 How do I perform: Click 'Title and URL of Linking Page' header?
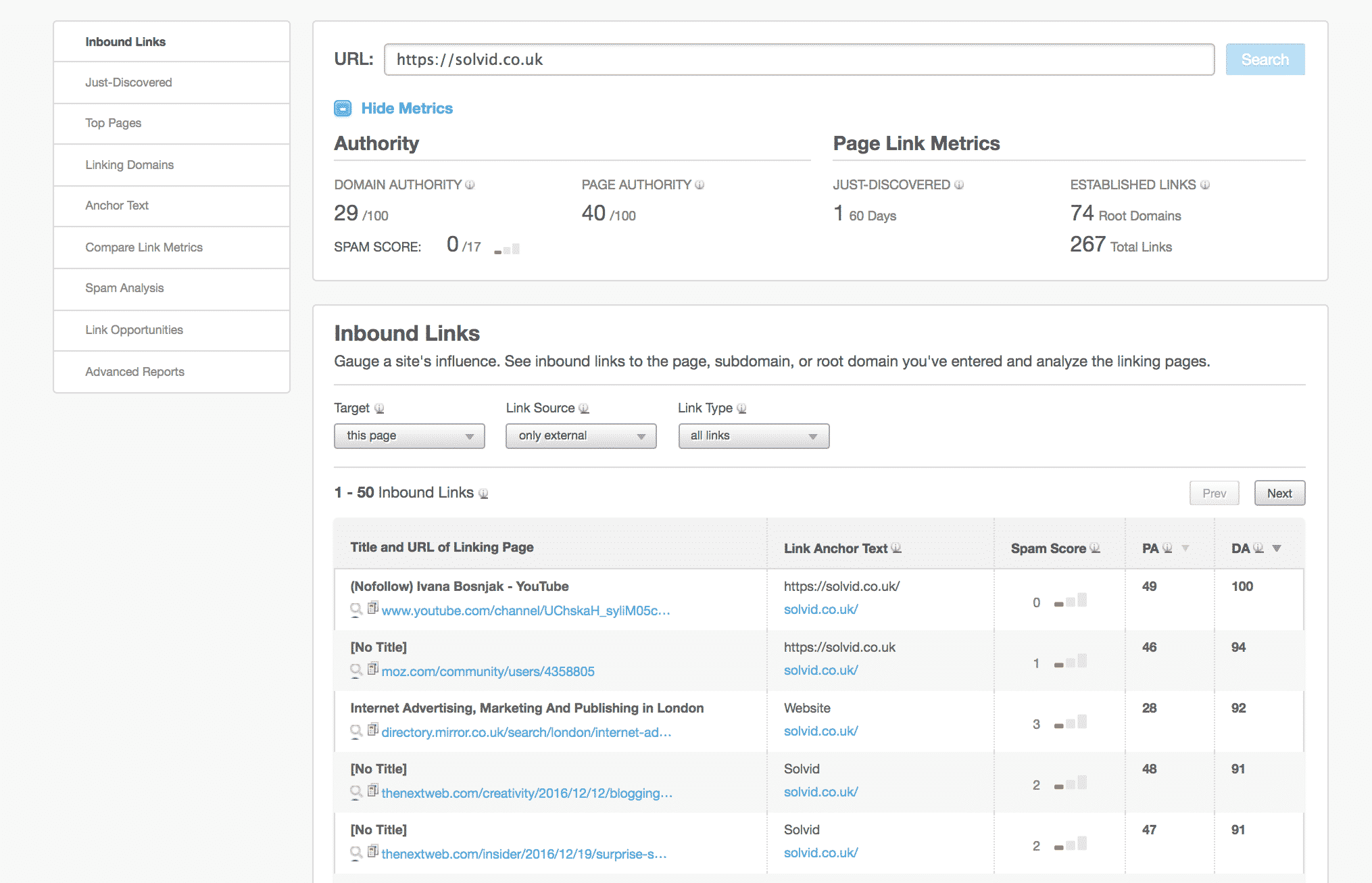442,547
